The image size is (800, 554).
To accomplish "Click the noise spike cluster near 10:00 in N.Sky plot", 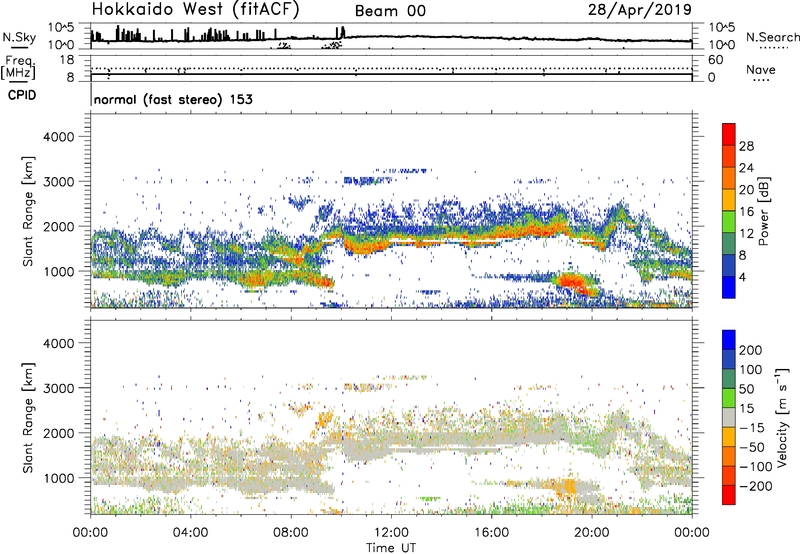I will click(340, 32).
